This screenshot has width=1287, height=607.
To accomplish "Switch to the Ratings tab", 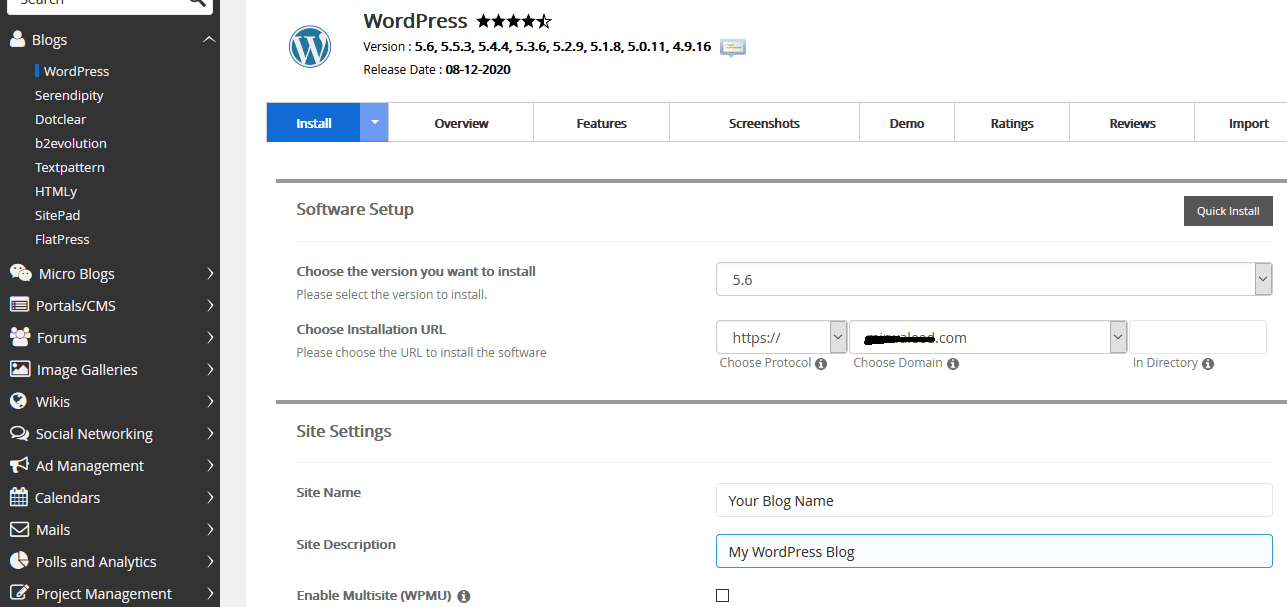I will [x=1012, y=123].
